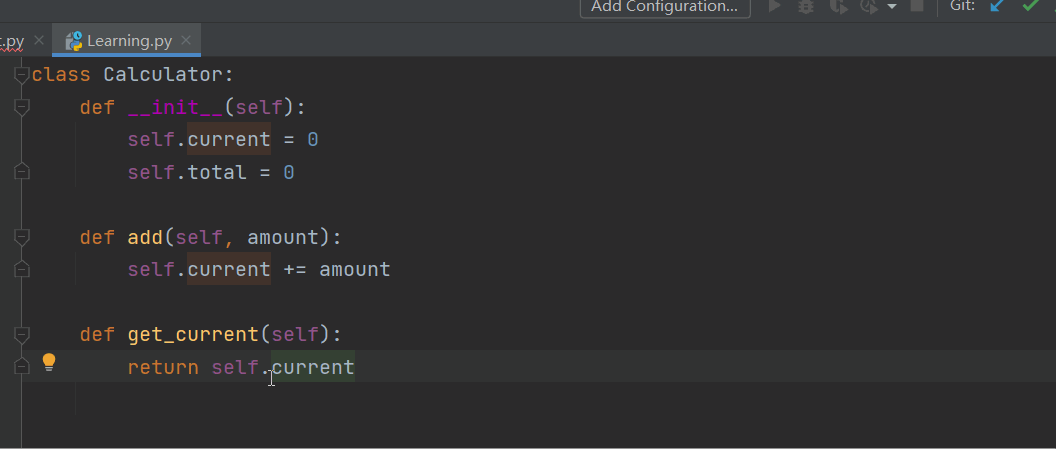The height and width of the screenshot is (449, 1056).
Task: Click the add function name
Action: [145, 237]
